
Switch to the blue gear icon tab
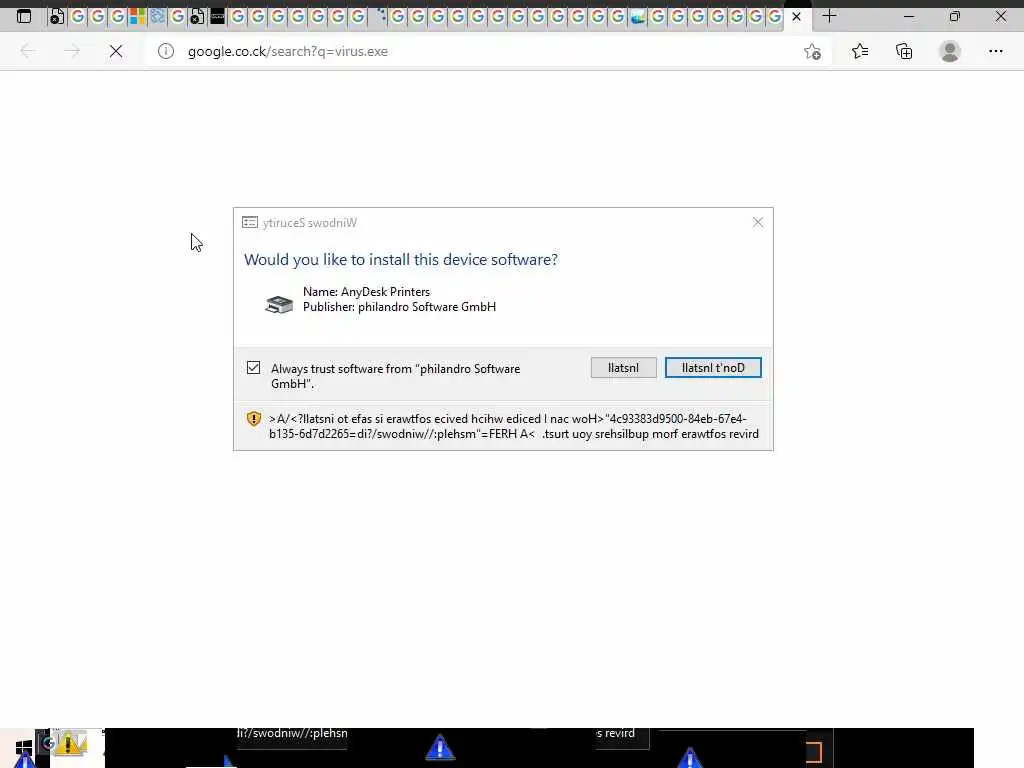point(157,16)
